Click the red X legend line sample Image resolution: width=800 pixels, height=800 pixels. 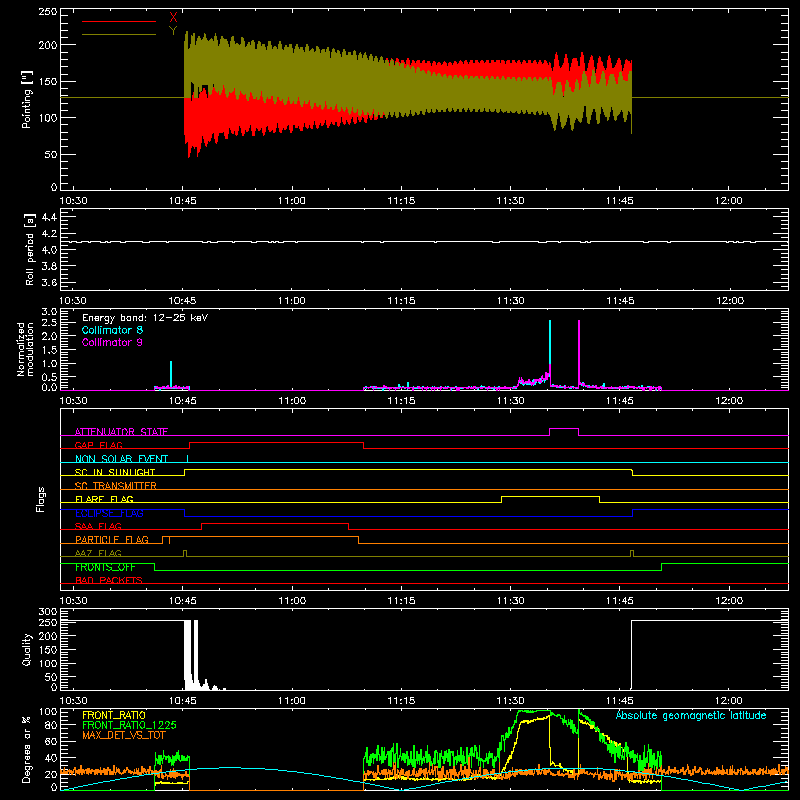(119, 21)
